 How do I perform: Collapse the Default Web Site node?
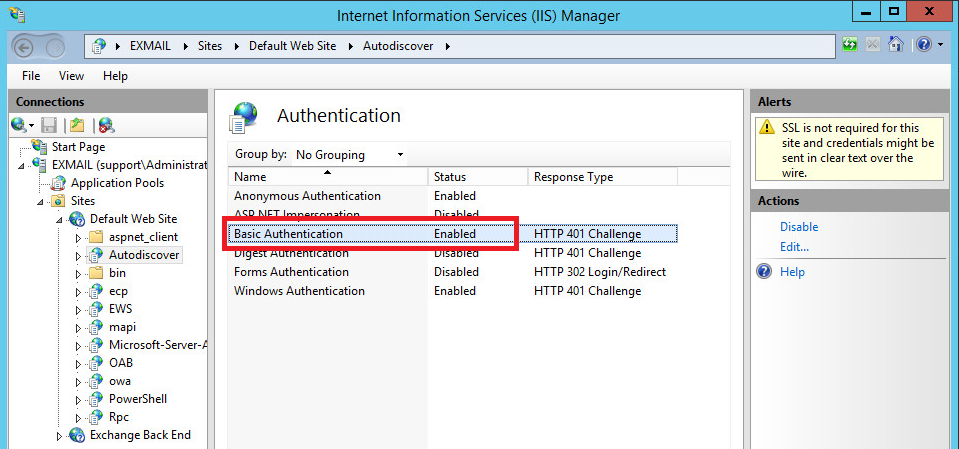60,220
